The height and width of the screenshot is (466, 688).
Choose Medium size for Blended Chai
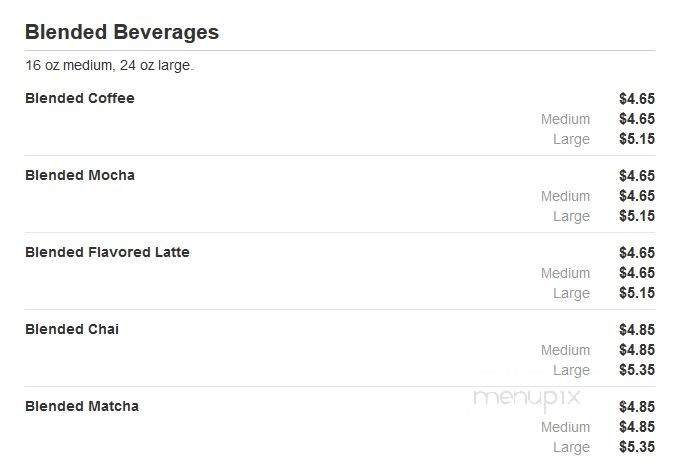pos(565,350)
